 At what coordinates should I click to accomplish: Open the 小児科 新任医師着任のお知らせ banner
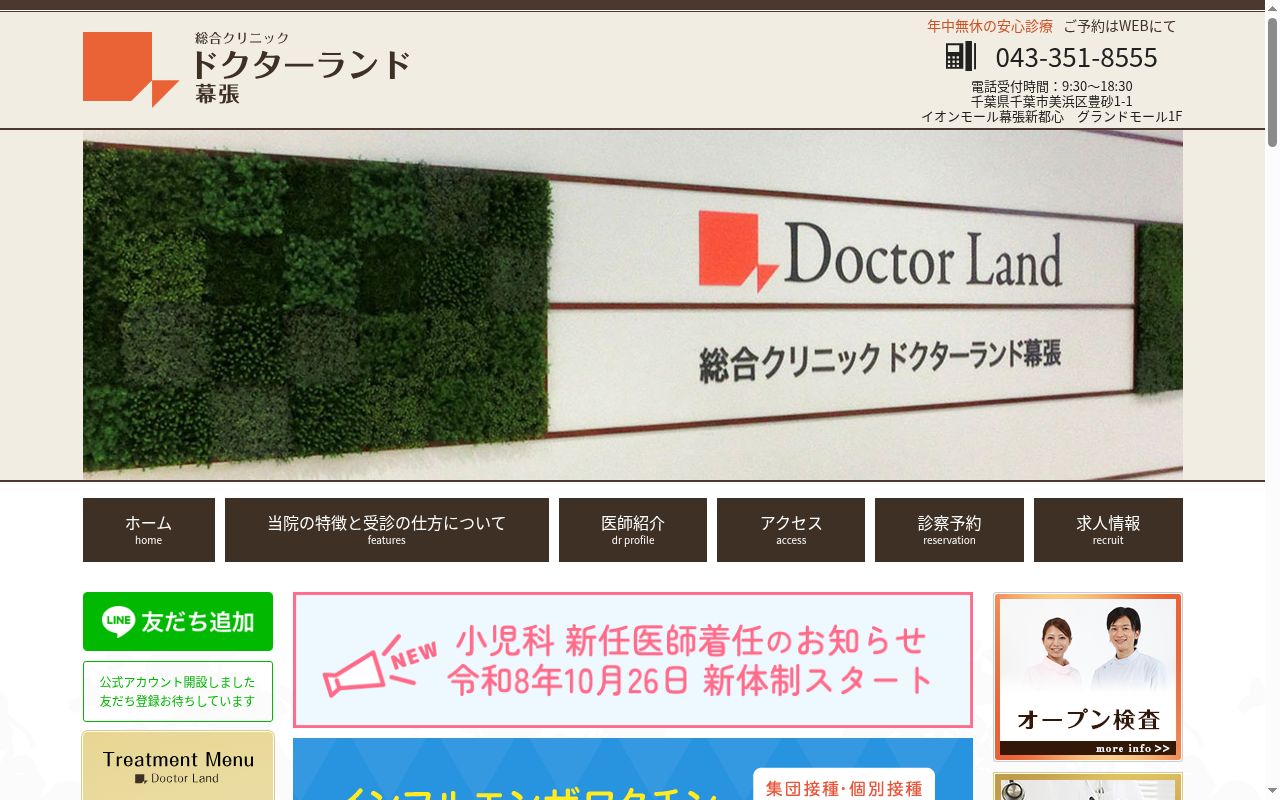[633, 660]
